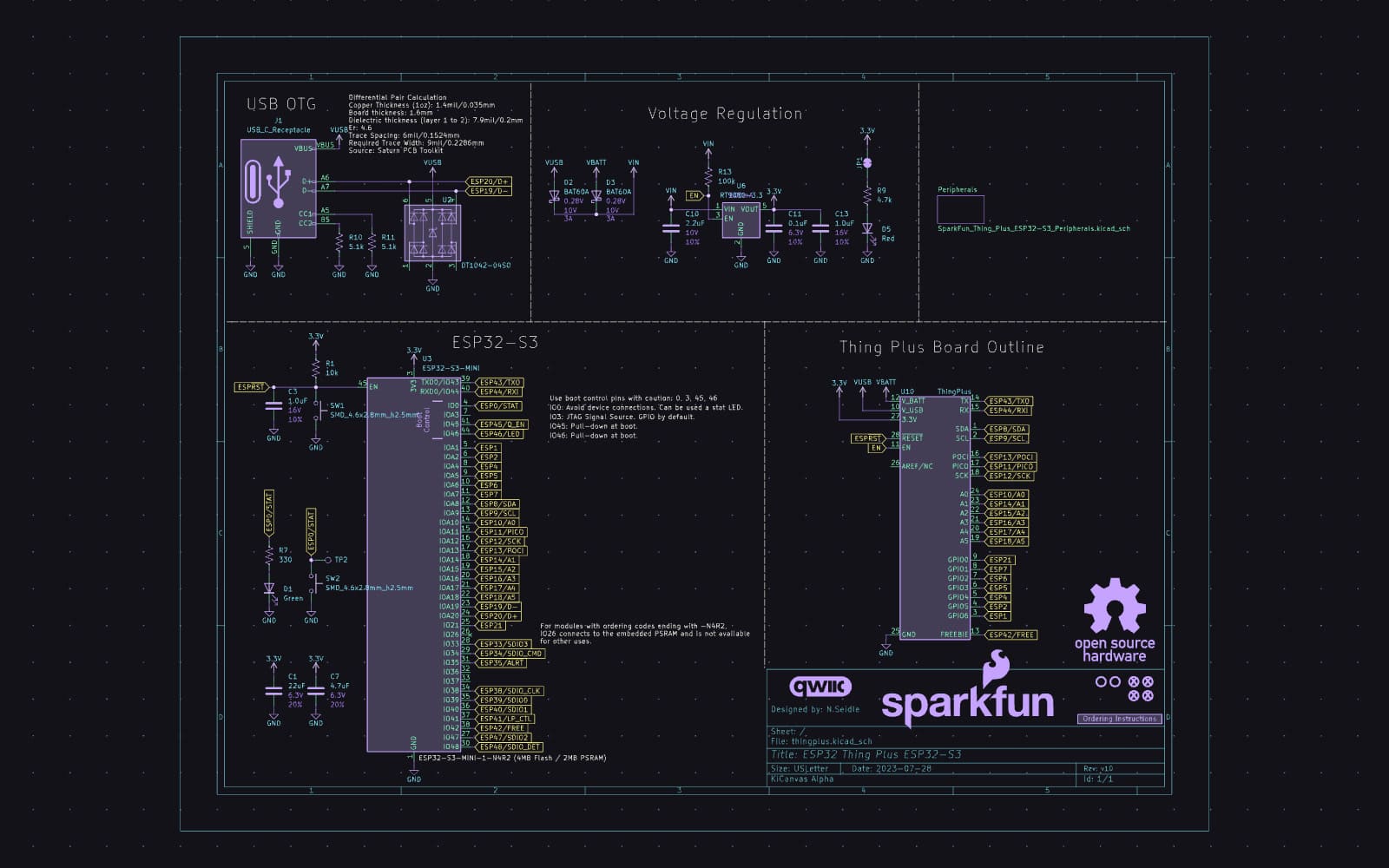Click the U6 voltage regulator symbol
The height and width of the screenshot is (868, 1389).
(x=741, y=220)
